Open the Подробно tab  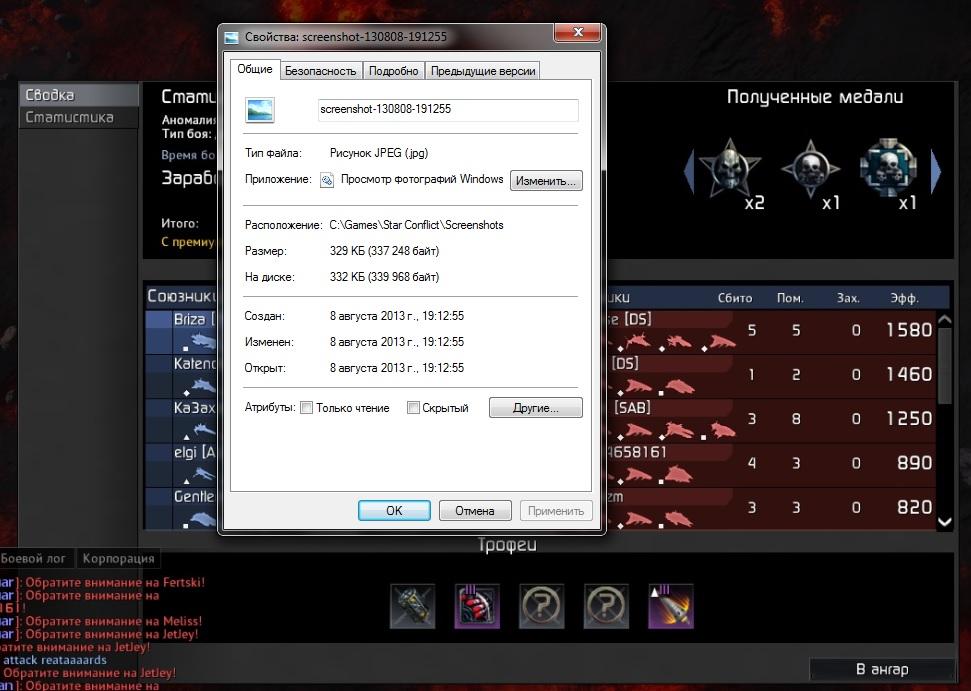tap(394, 71)
